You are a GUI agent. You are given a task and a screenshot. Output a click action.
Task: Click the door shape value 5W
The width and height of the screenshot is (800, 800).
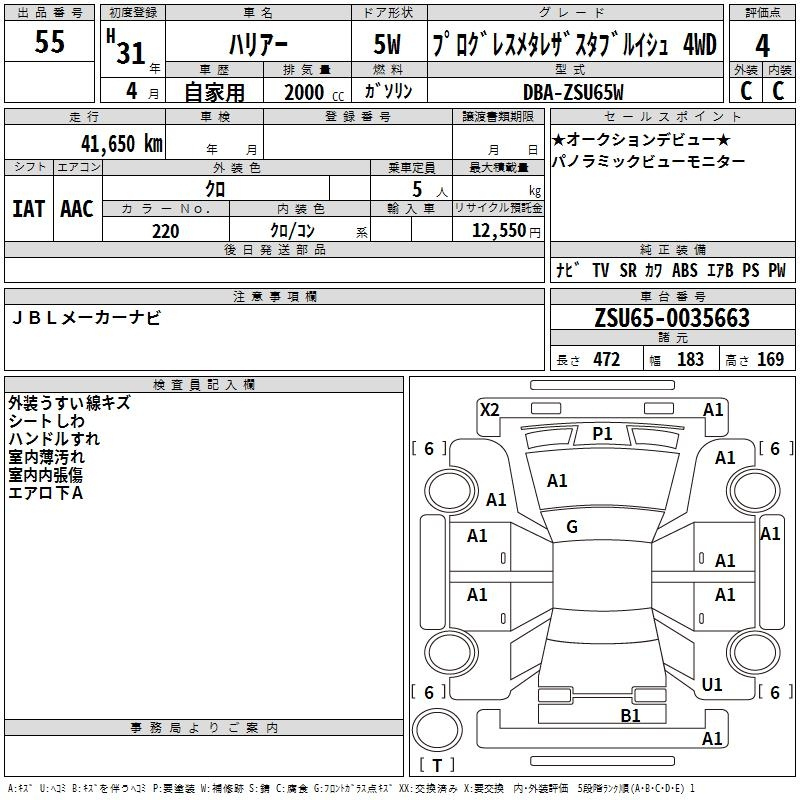(388, 44)
